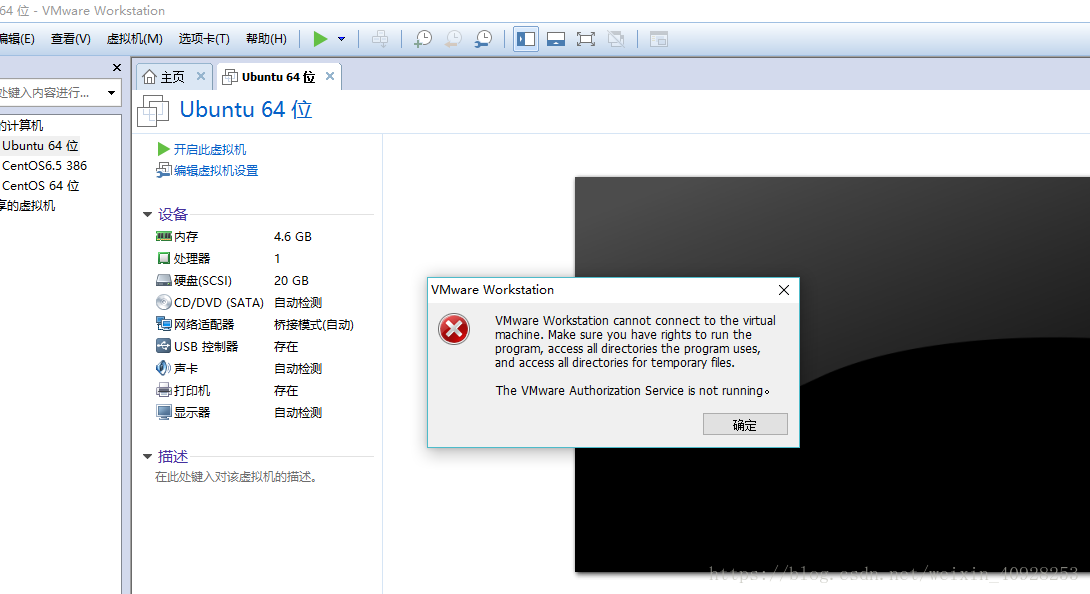Collapse the 设备 section
The image size is (1090, 594).
point(147,214)
